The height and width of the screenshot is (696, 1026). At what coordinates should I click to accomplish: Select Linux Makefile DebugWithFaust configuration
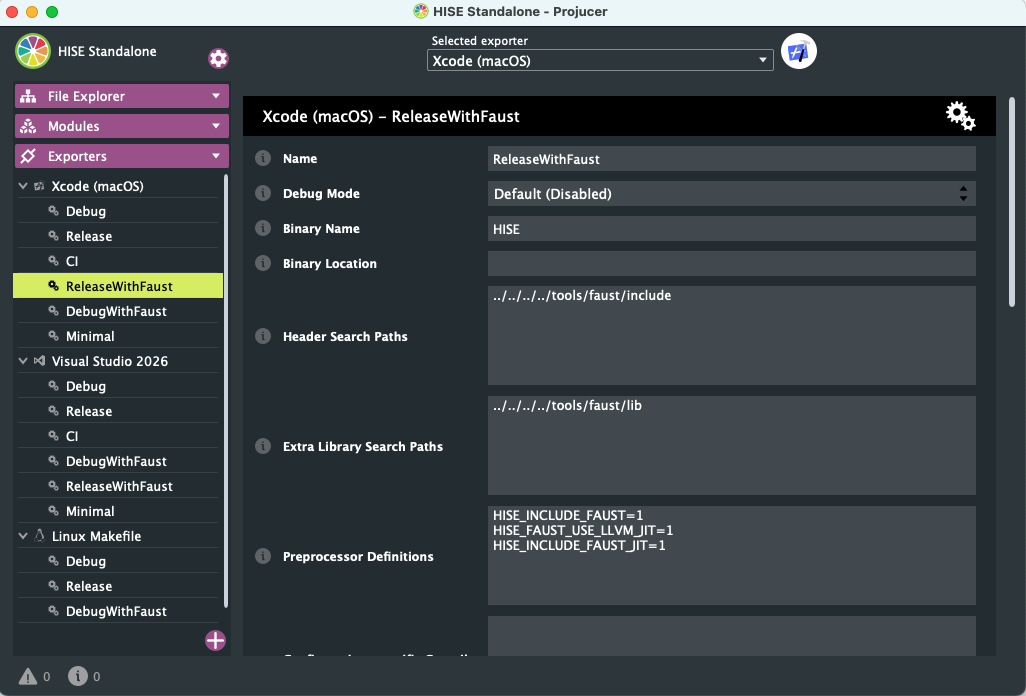[118, 611]
